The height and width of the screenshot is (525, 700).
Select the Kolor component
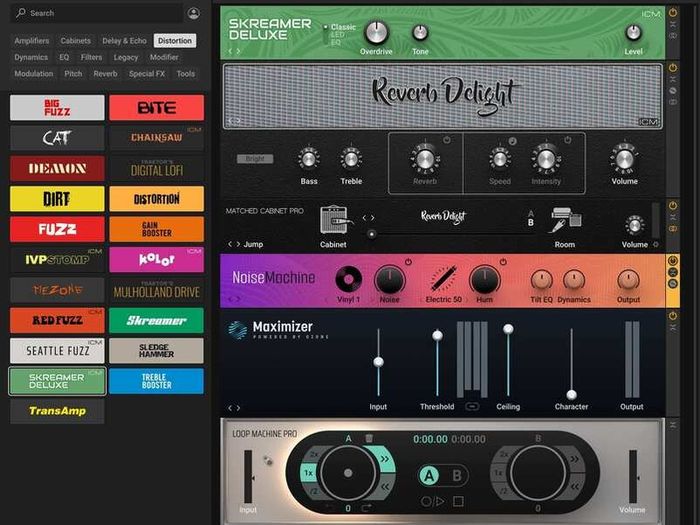click(156, 259)
